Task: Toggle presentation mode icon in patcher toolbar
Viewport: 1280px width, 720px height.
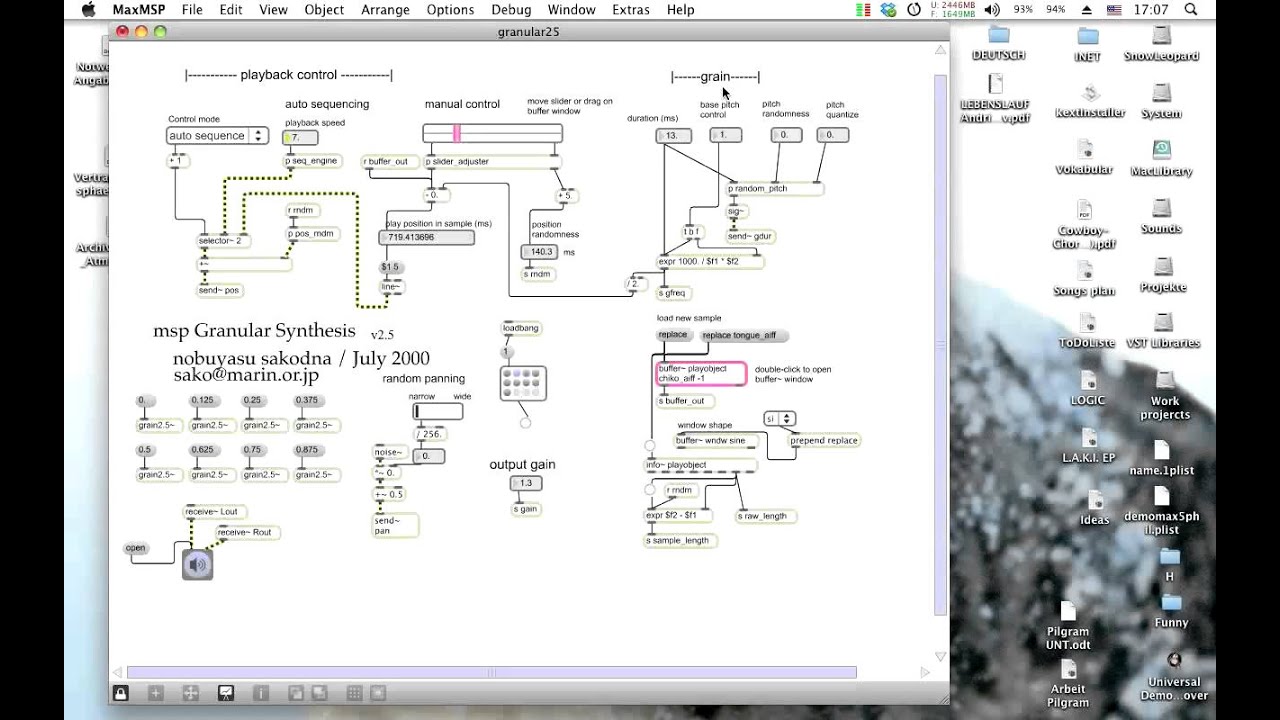Action: click(x=225, y=692)
